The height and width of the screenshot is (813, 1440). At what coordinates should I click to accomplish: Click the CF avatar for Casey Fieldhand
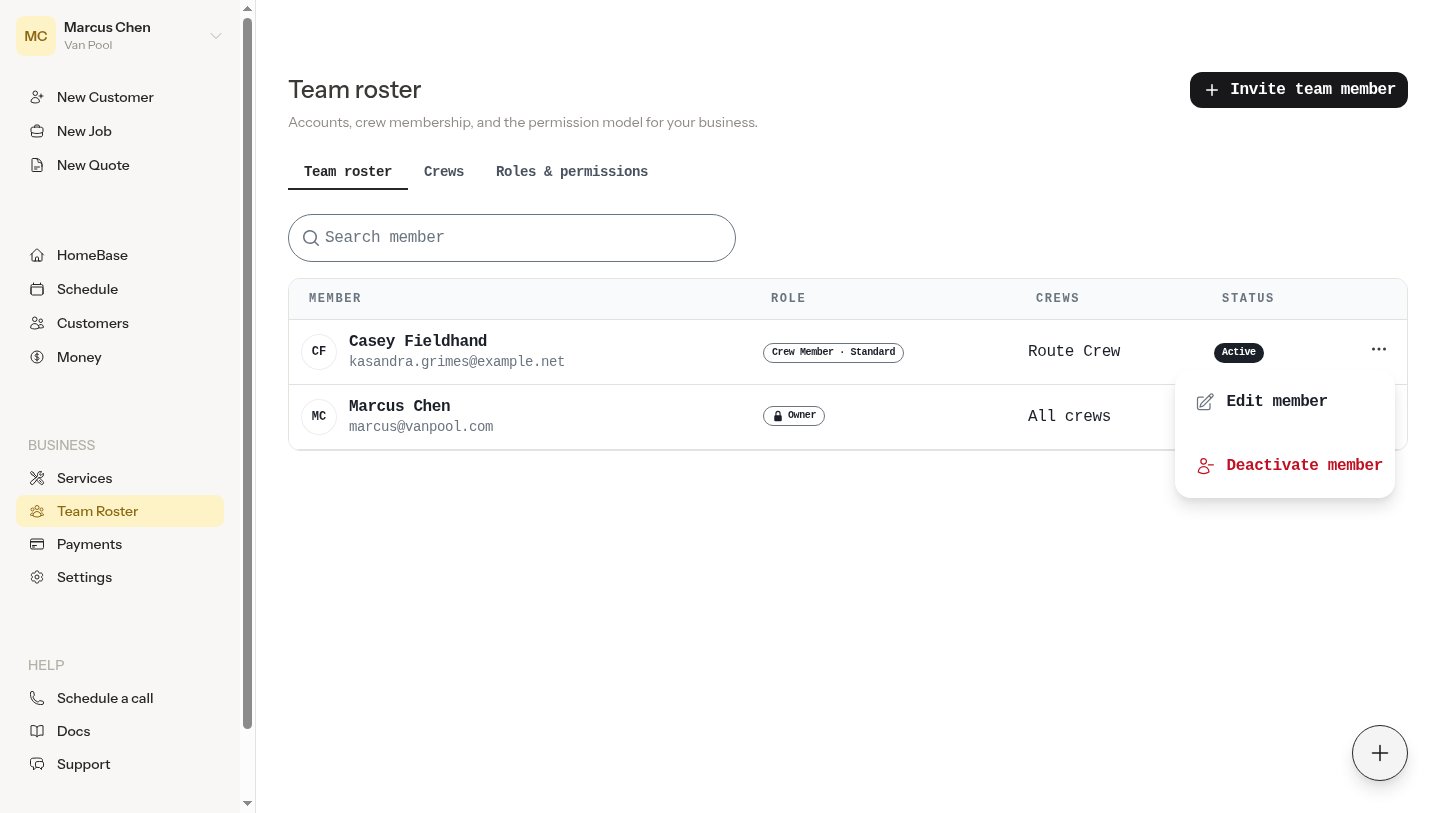click(x=319, y=351)
